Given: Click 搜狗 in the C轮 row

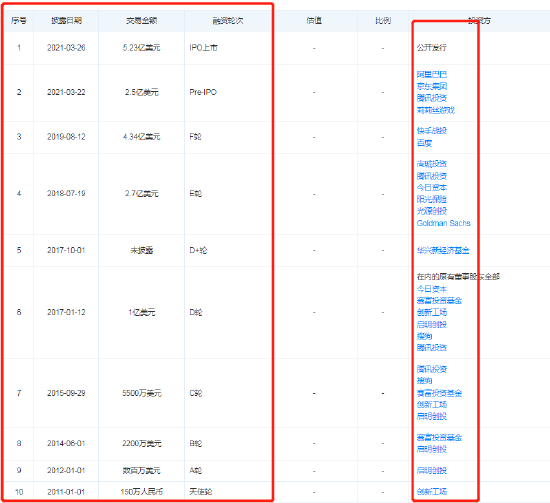Looking at the screenshot, I should click(424, 381).
